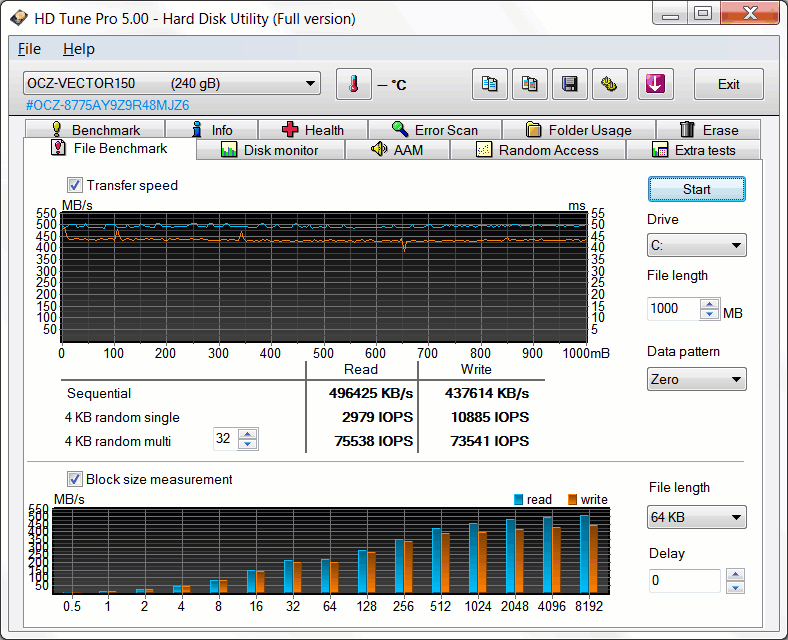Click the Extra tests tab icon
788x640 pixels.
point(659,150)
